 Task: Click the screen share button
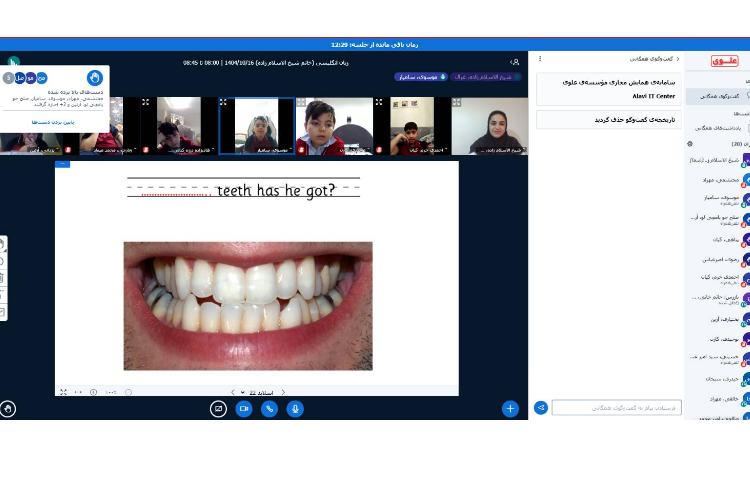[x=218, y=409]
